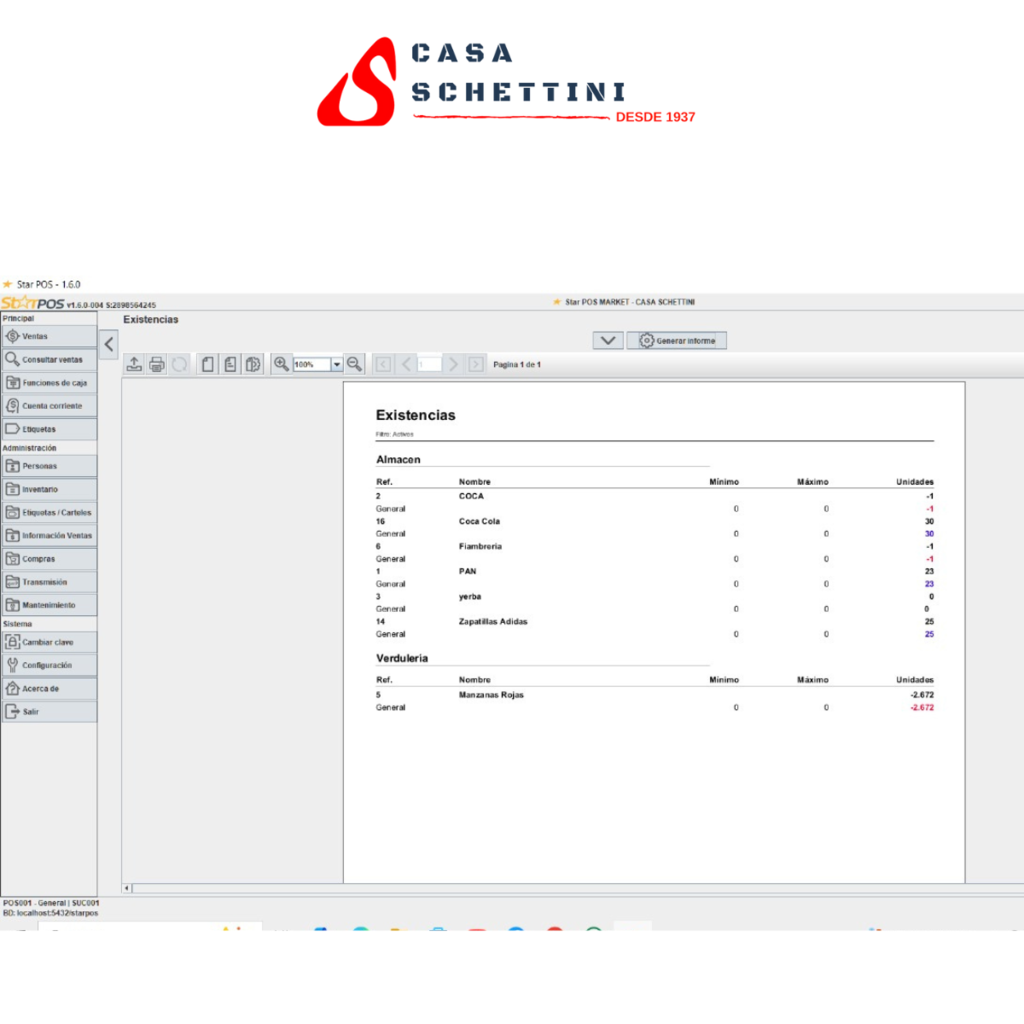The width and height of the screenshot is (1024, 1024).
Task: Go to the previous report page
Action: click(x=406, y=364)
